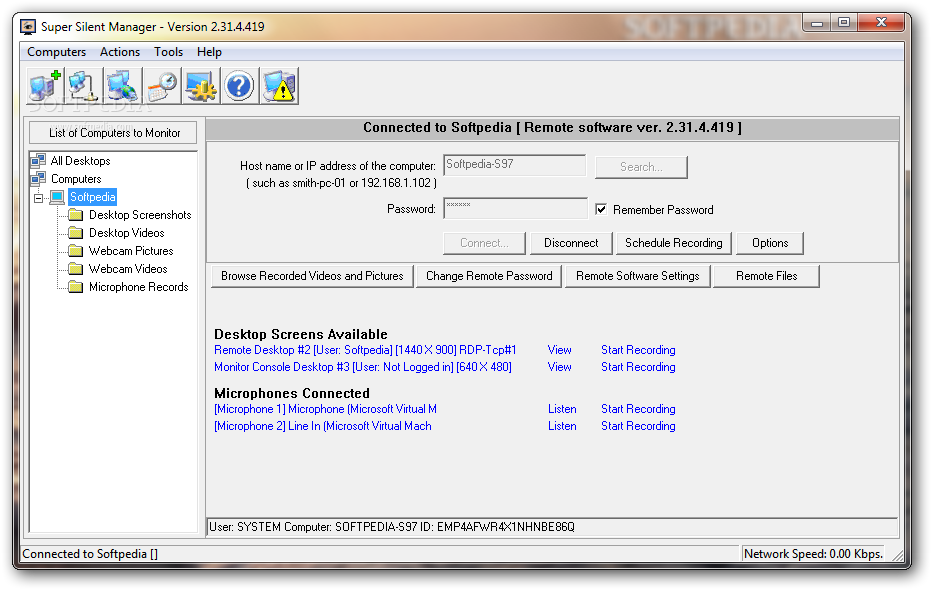932x590 pixels.
Task: Click the 'Desktop Screens Available' heading
Action: pyautogui.click(x=301, y=334)
